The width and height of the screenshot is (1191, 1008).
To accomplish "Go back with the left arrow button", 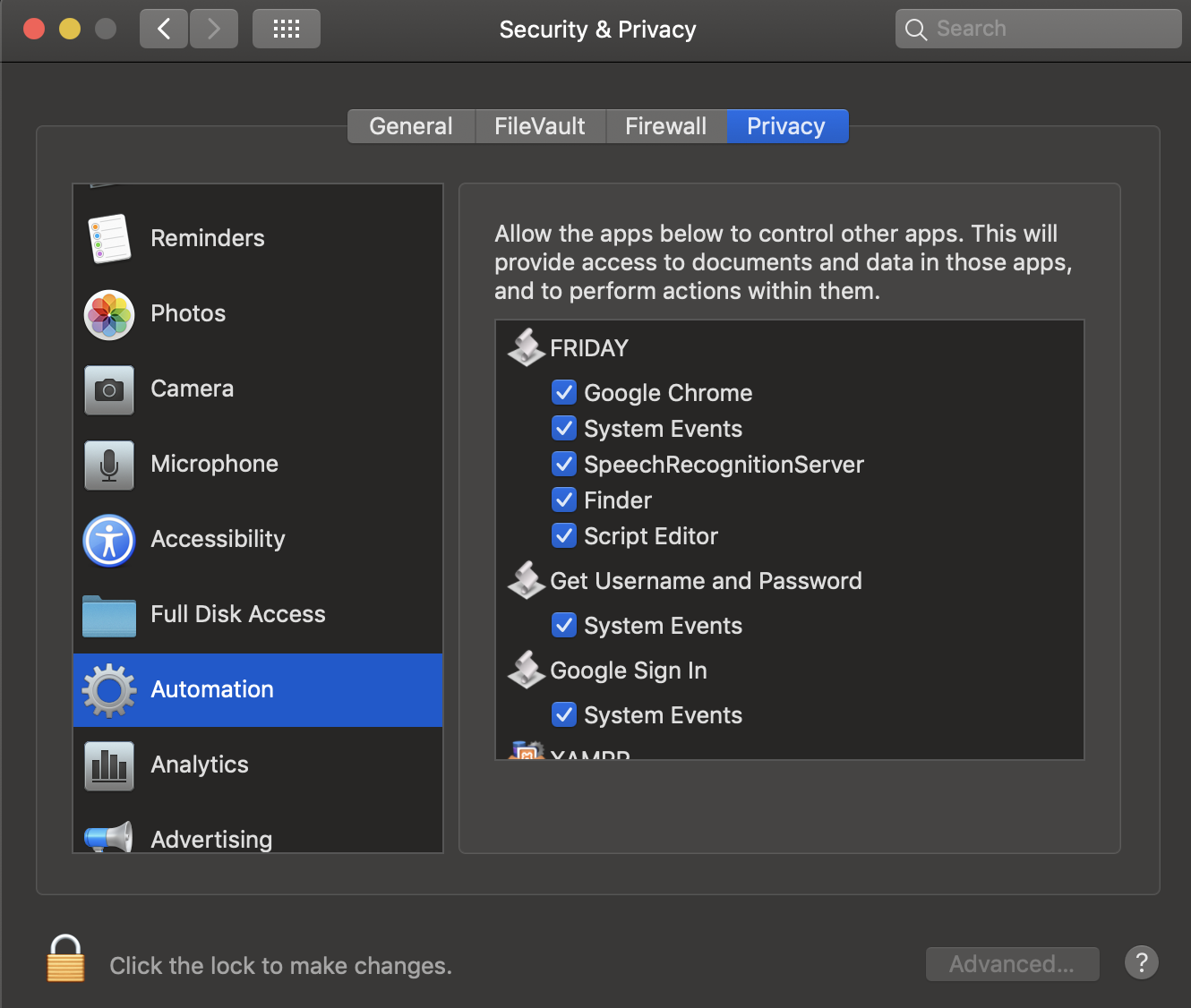I will pos(164,29).
